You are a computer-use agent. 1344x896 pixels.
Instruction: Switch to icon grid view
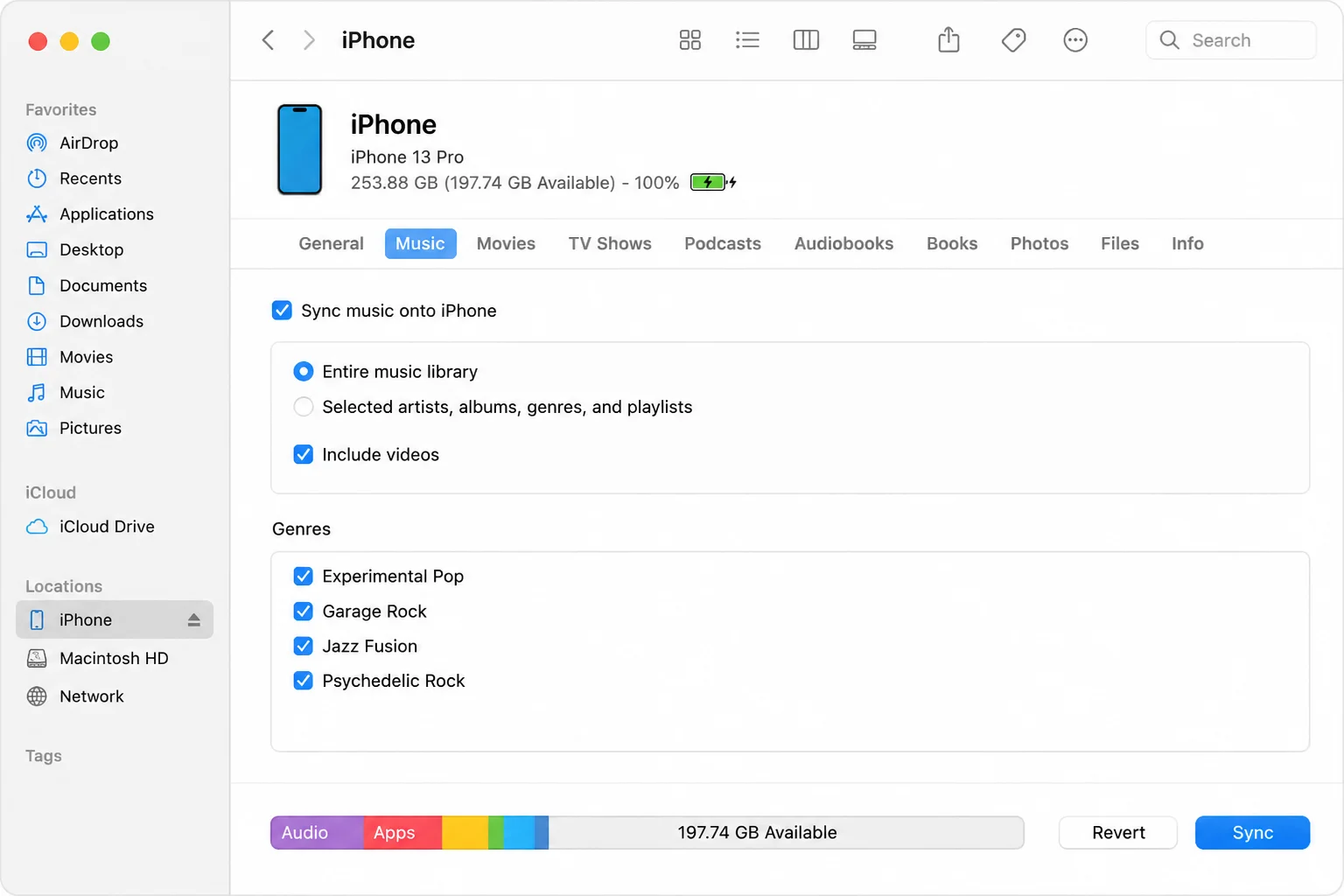pyautogui.click(x=689, y=40)
